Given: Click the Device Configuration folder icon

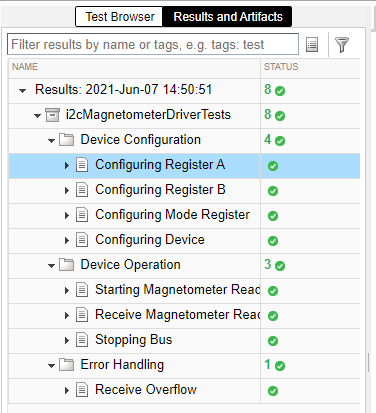Looking at the screenshot, I should 66,140.
